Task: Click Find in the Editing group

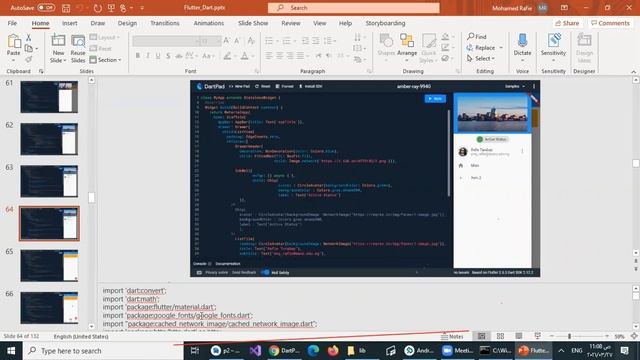Action: coord(477,37)
